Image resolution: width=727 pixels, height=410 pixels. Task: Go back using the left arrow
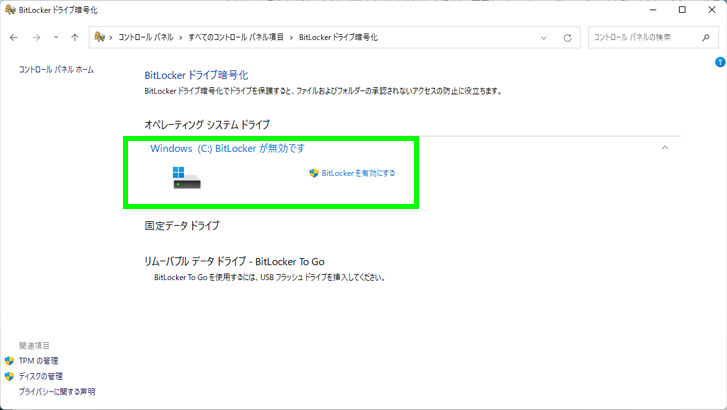pos(14,38)
